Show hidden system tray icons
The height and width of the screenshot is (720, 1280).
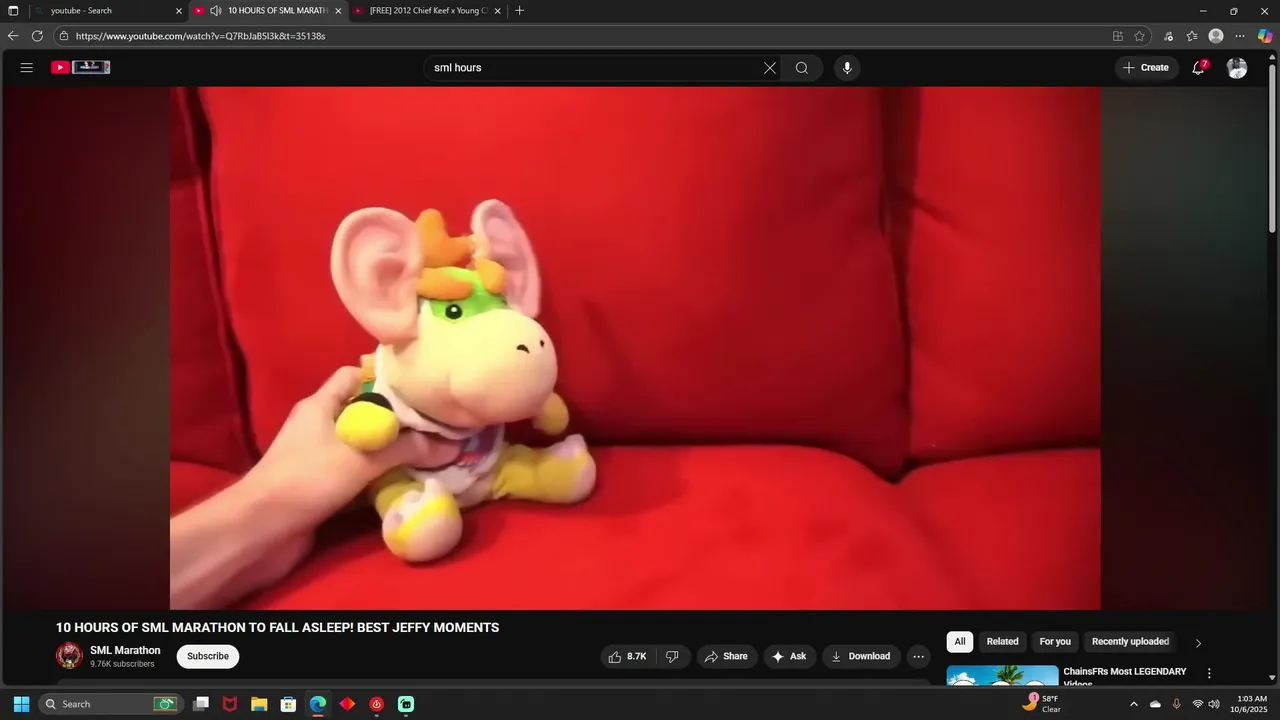1133,704
